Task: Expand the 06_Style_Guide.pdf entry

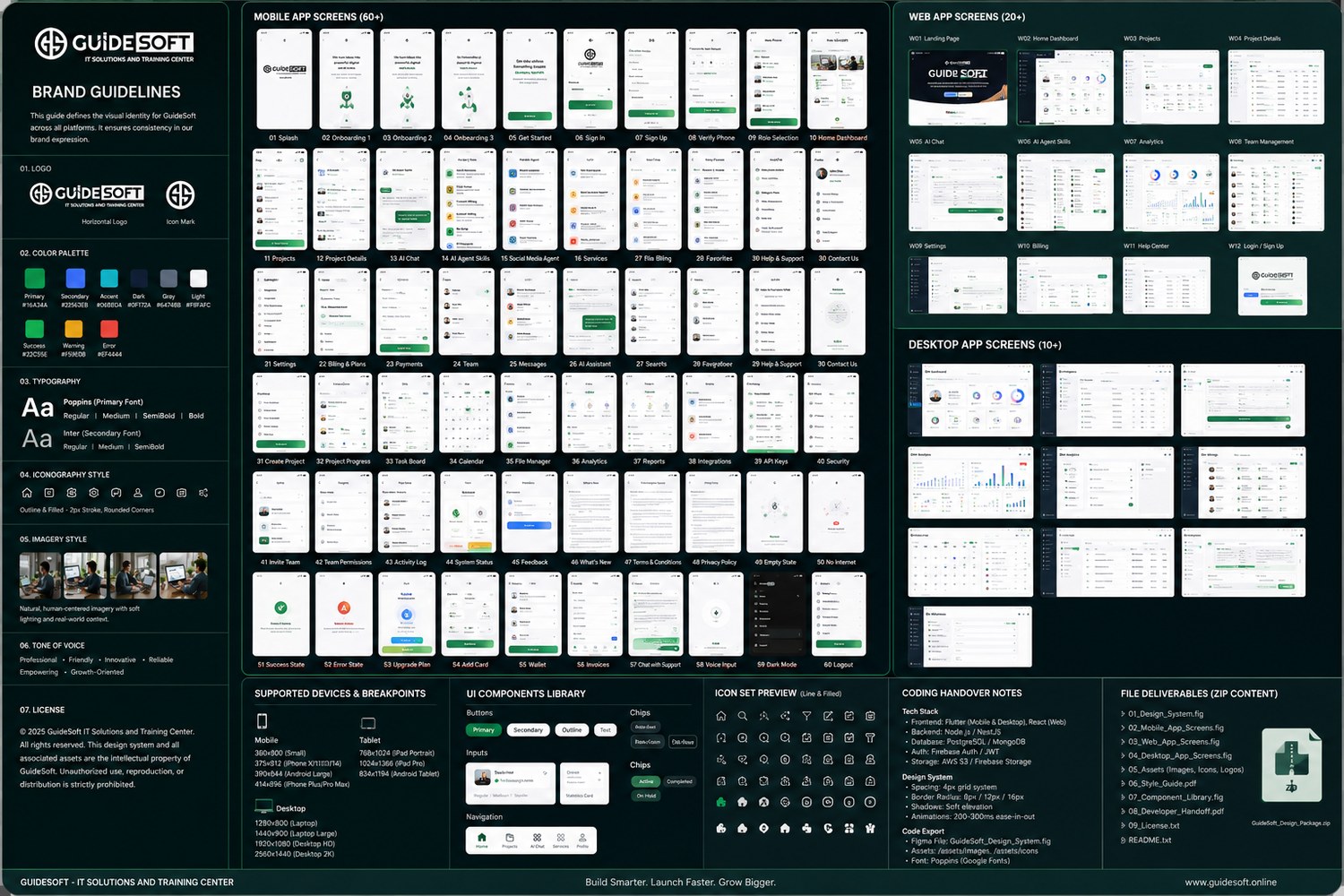Action: point(1123,783)
